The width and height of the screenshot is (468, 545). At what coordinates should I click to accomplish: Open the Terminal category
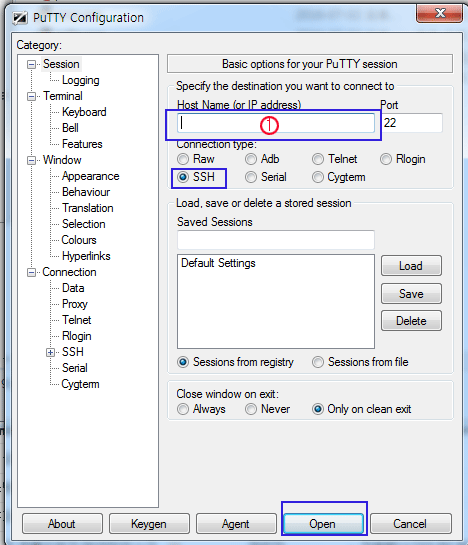[x=63, y=96]
